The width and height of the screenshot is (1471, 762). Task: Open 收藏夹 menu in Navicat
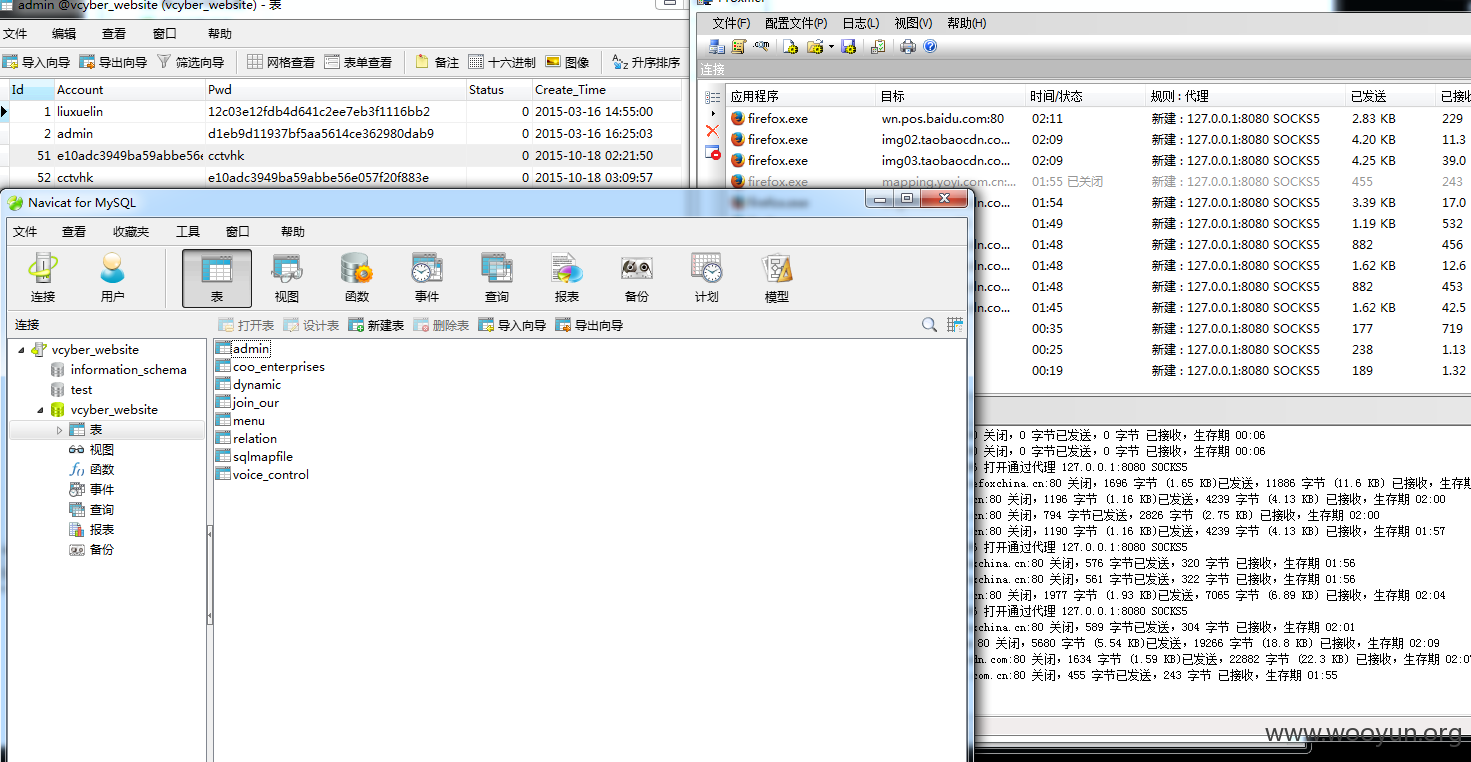[x=131, y=231]
